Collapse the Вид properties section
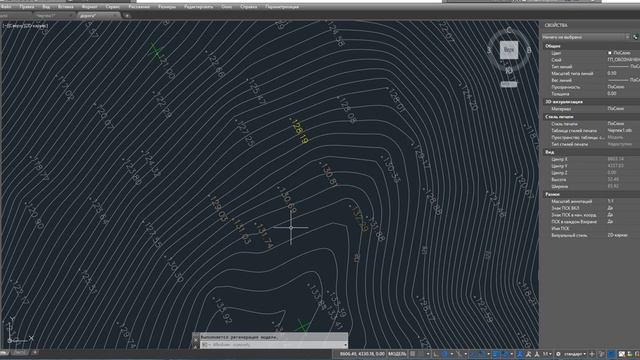 pos(549,152)
